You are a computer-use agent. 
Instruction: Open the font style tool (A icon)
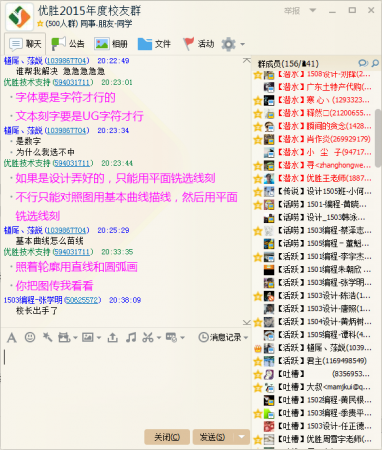coord(12,338)
